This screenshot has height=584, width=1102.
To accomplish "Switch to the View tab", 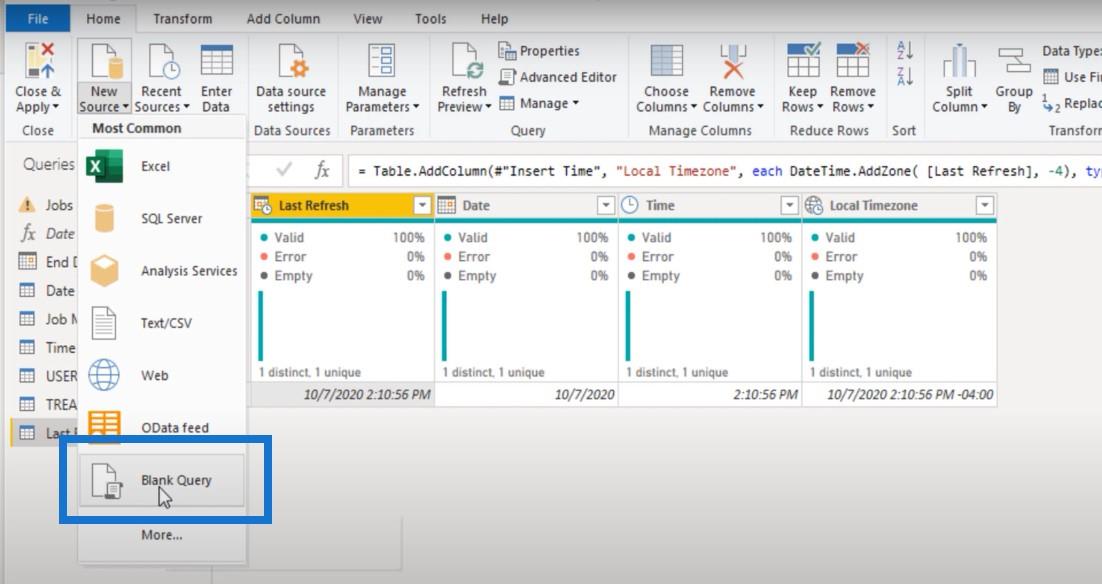I will [x=368, y=19].
